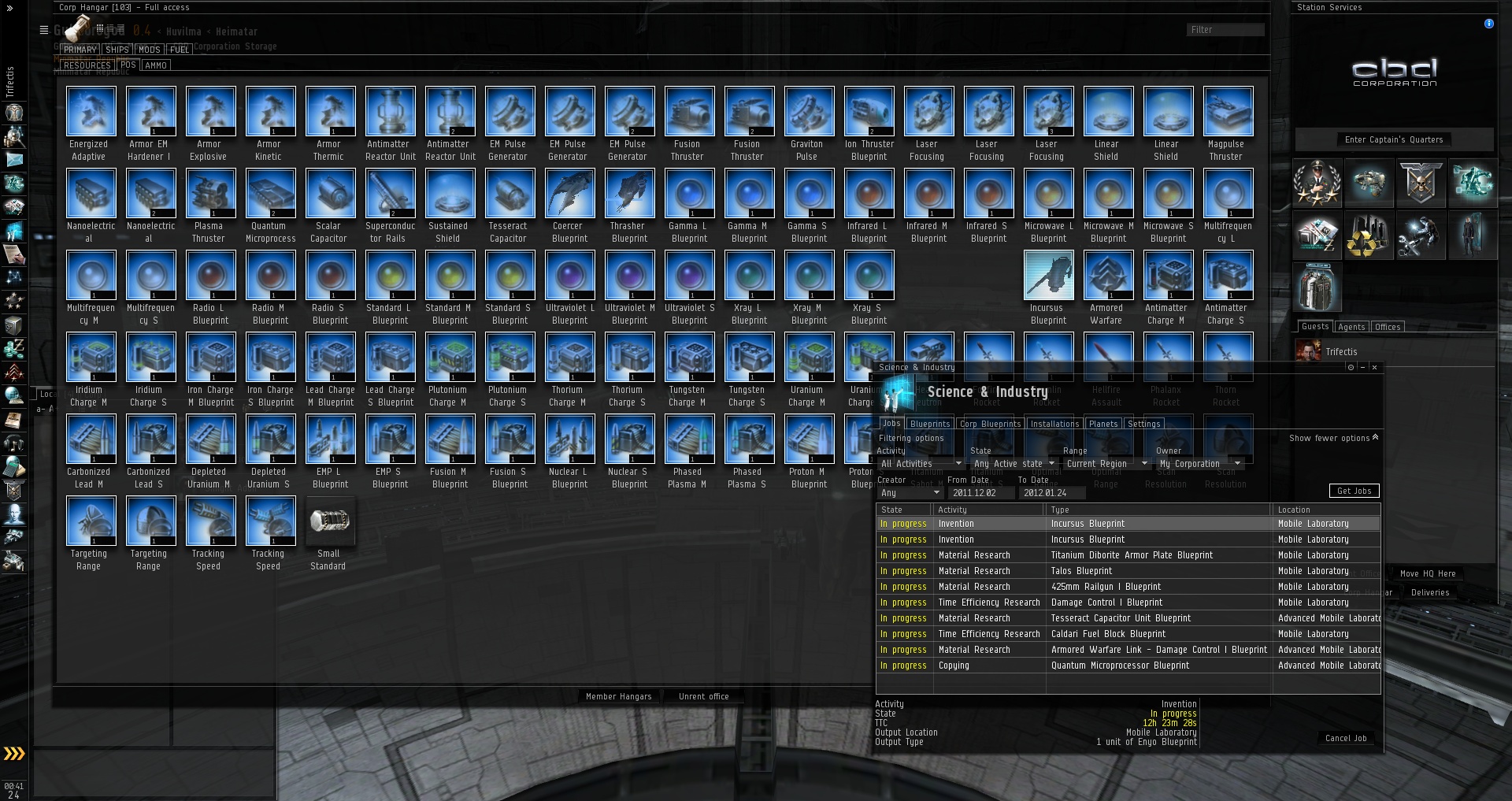The image size is (1512, 801).
Task: Click the Magpulse Thruster blueprint icon
Action: coord(1228,111)
